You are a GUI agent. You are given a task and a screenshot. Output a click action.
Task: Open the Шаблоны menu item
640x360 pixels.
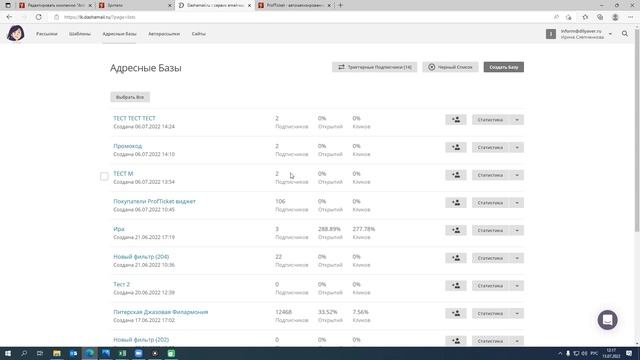coord(80,34)
